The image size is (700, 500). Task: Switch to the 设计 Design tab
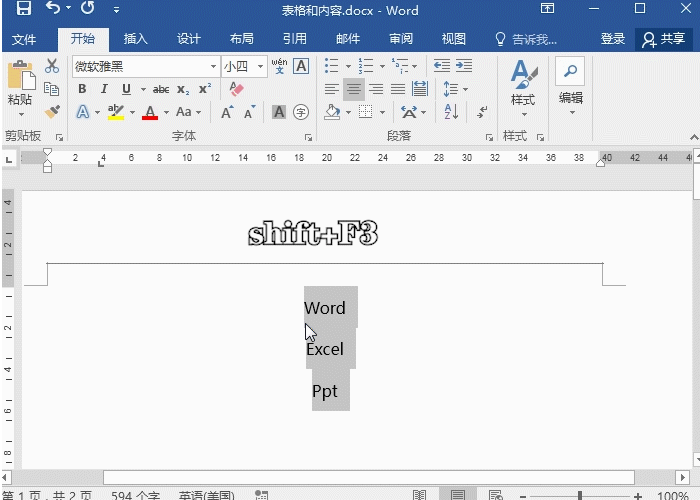click(x=189, y=39)
